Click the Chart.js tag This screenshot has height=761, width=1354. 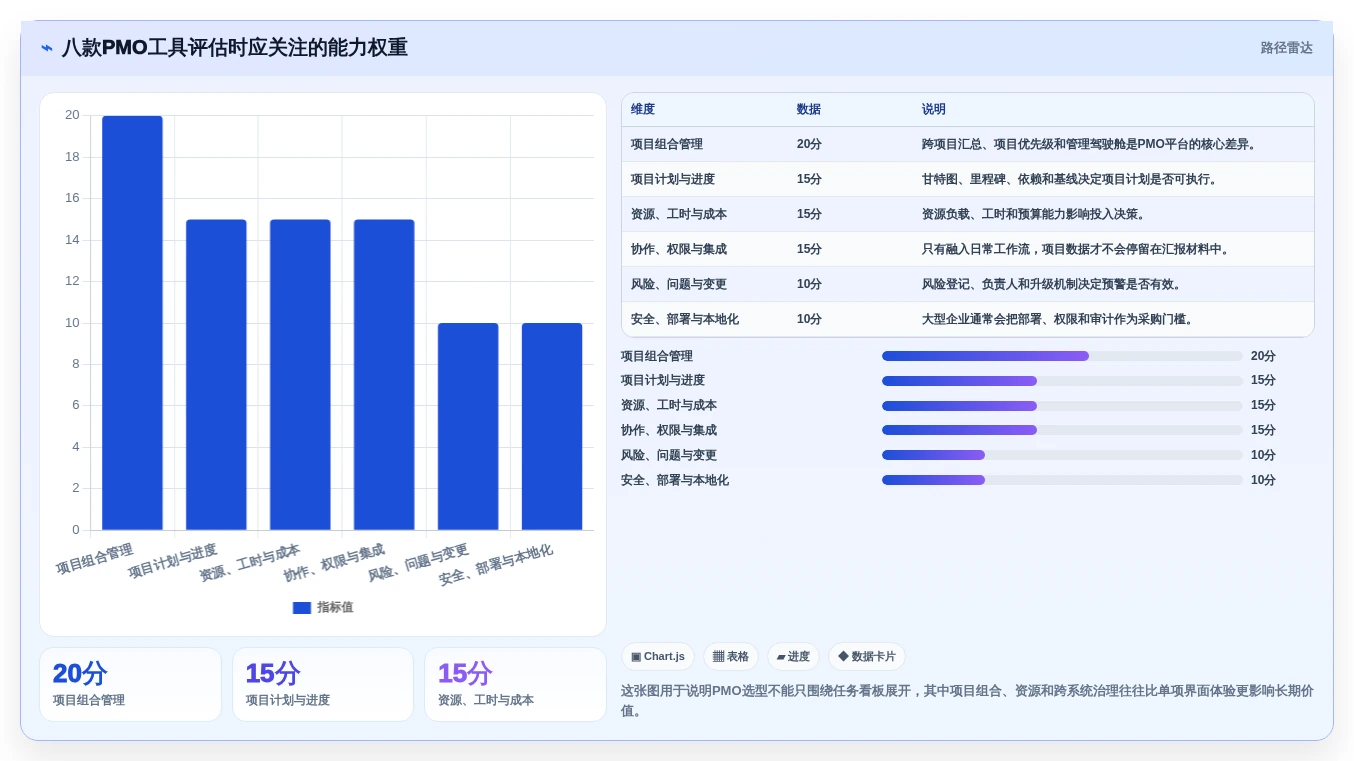click(x=658, y=657)
